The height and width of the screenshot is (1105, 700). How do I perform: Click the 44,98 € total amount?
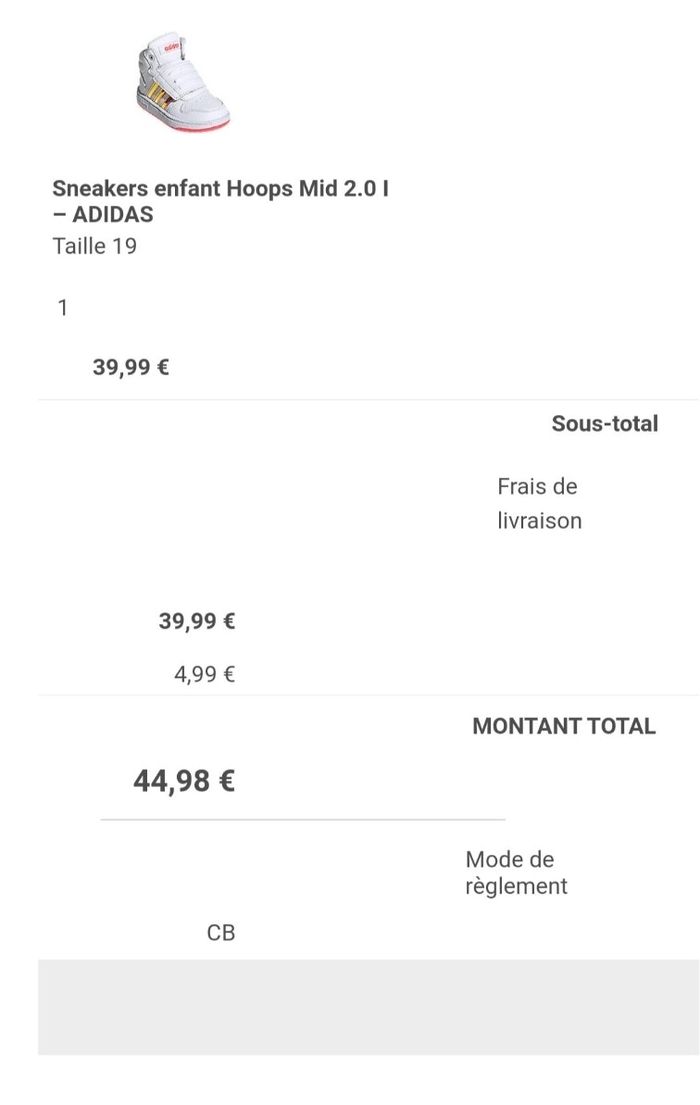tap(184, 781)
